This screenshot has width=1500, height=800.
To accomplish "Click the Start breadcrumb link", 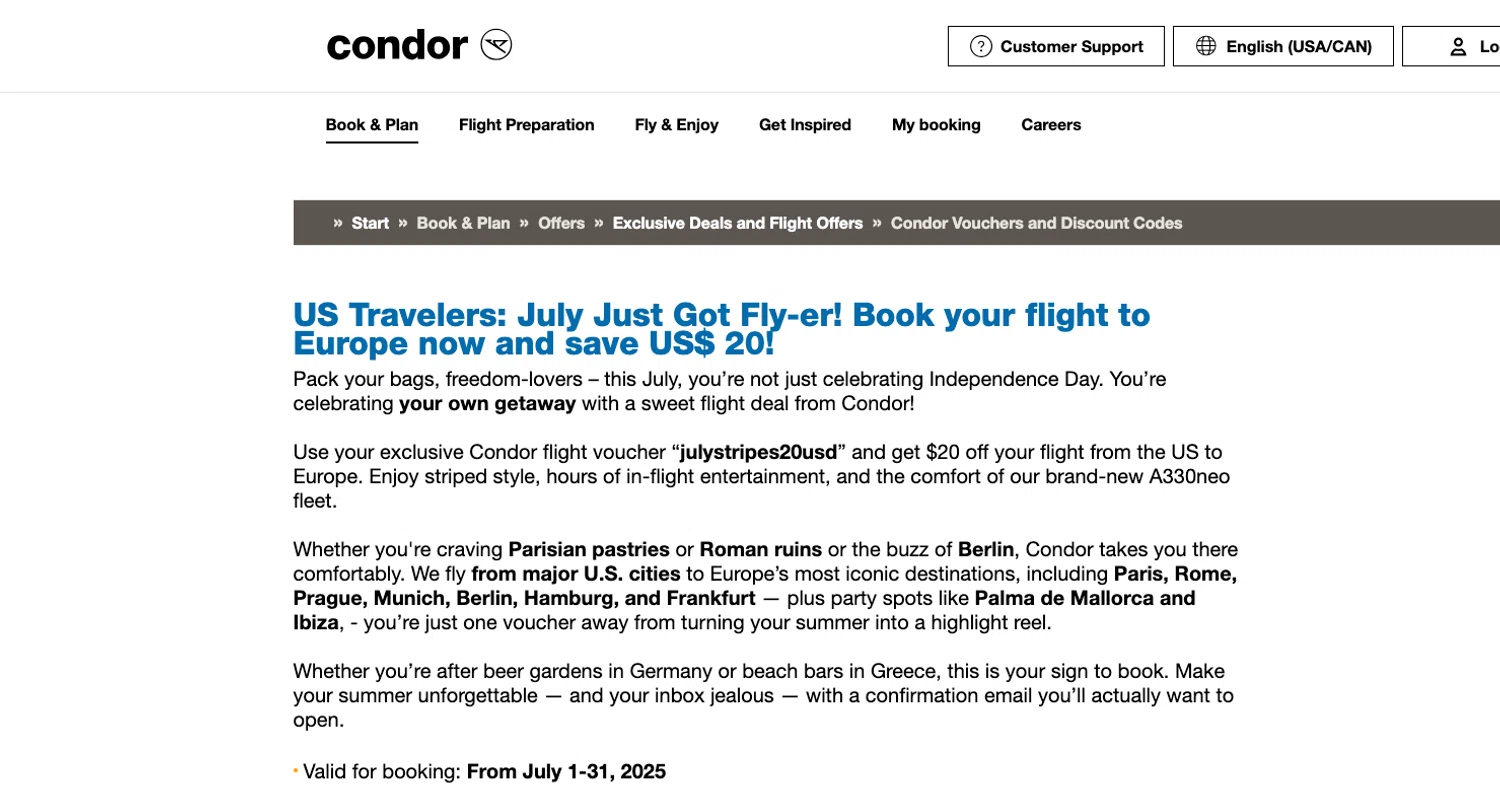I will click(x=370, y=223).
